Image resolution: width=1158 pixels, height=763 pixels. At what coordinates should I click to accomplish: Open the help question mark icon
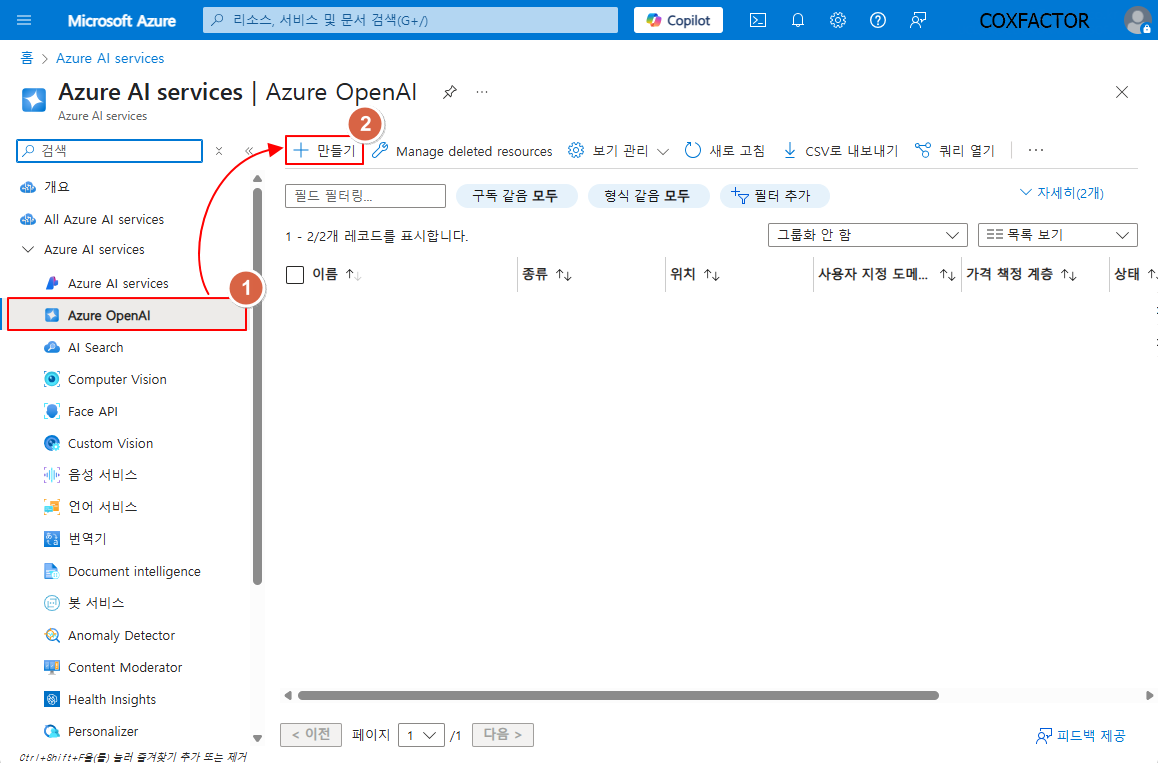coord(877,20)
